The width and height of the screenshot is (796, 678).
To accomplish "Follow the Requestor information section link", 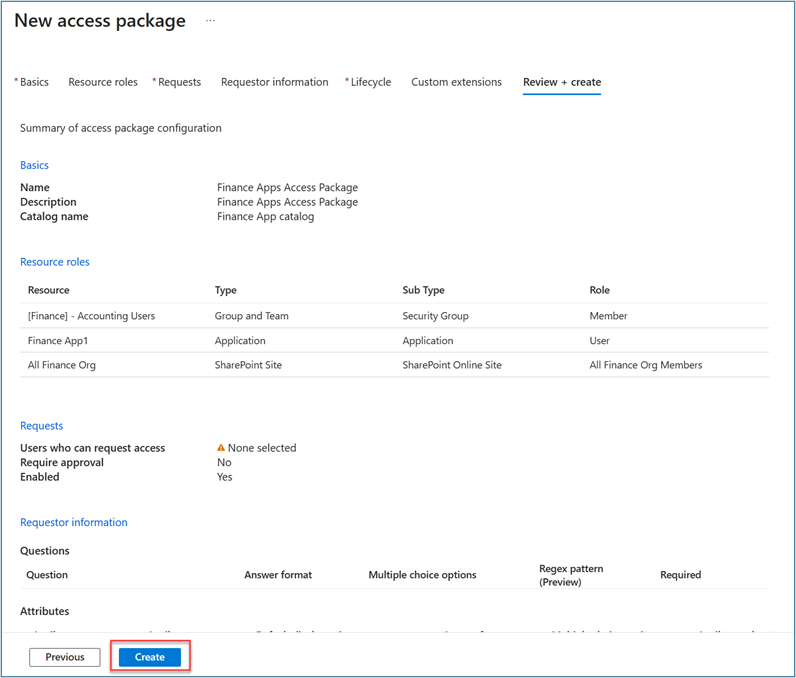I will click(x=74, y=522).
